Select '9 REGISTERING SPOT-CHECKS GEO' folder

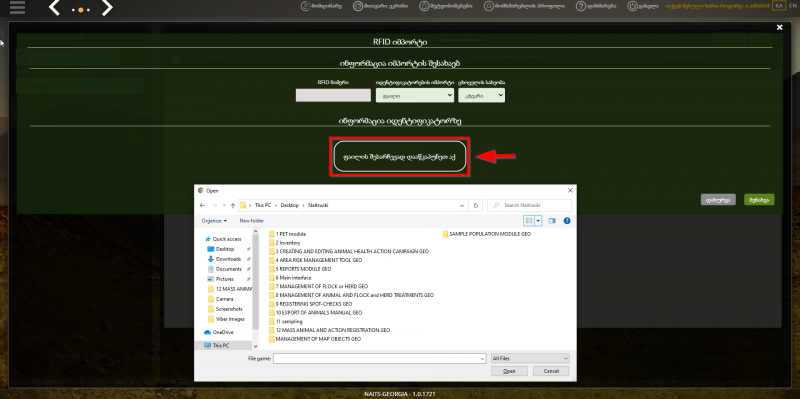click(311, 304)
